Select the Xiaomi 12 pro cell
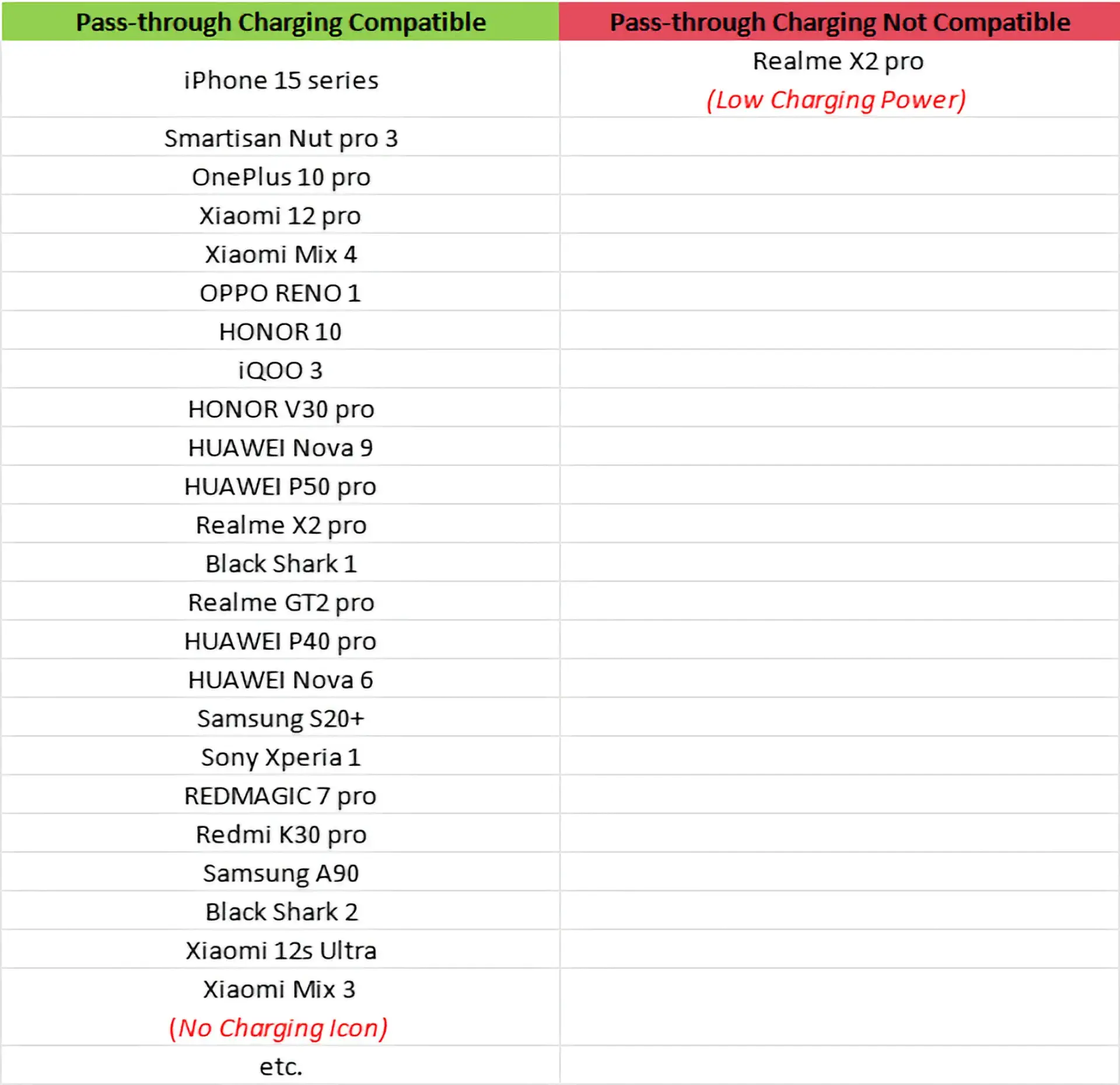Viewport: 1120px width, 1085px height. click(281, 215)
